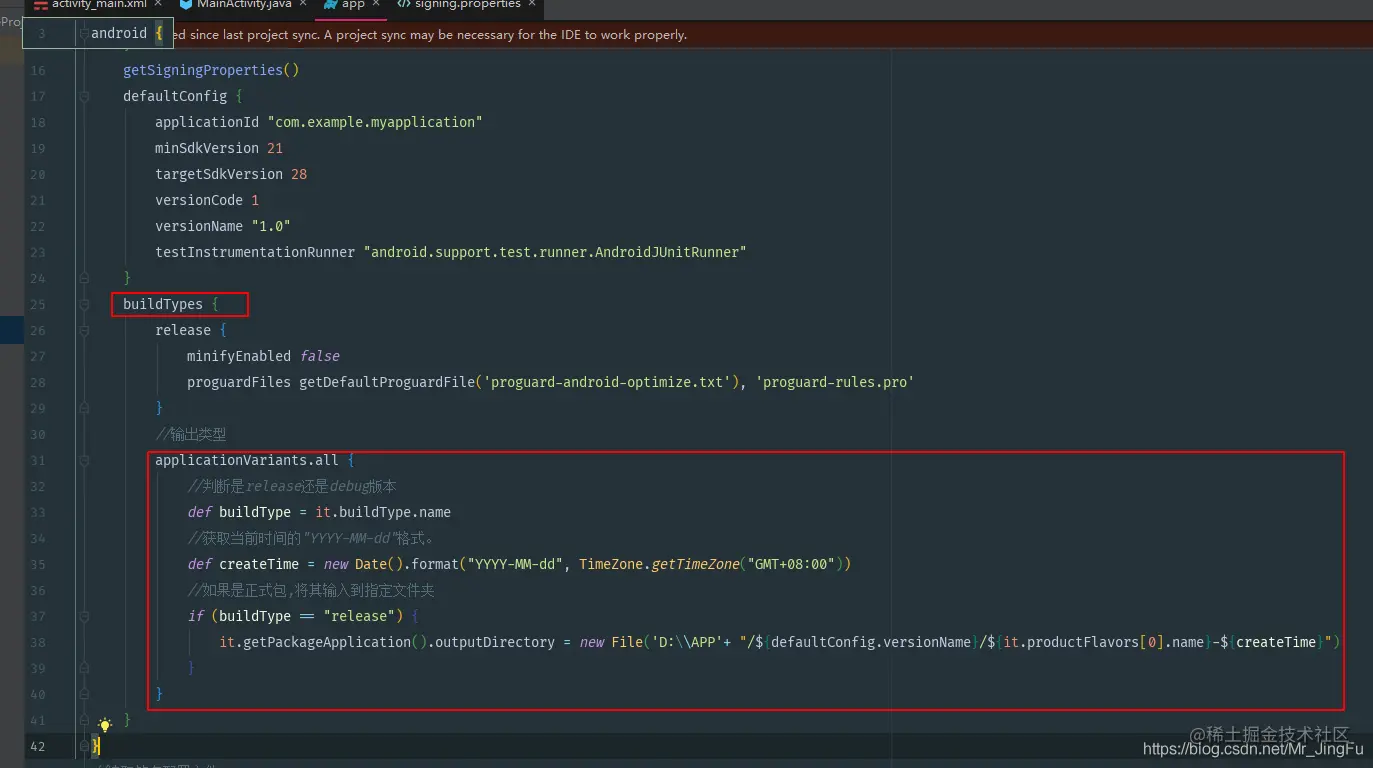Click it.buildType.name on line 33
The height and width of the screenshot is (768, 1373).
click(x=383, y=512)
